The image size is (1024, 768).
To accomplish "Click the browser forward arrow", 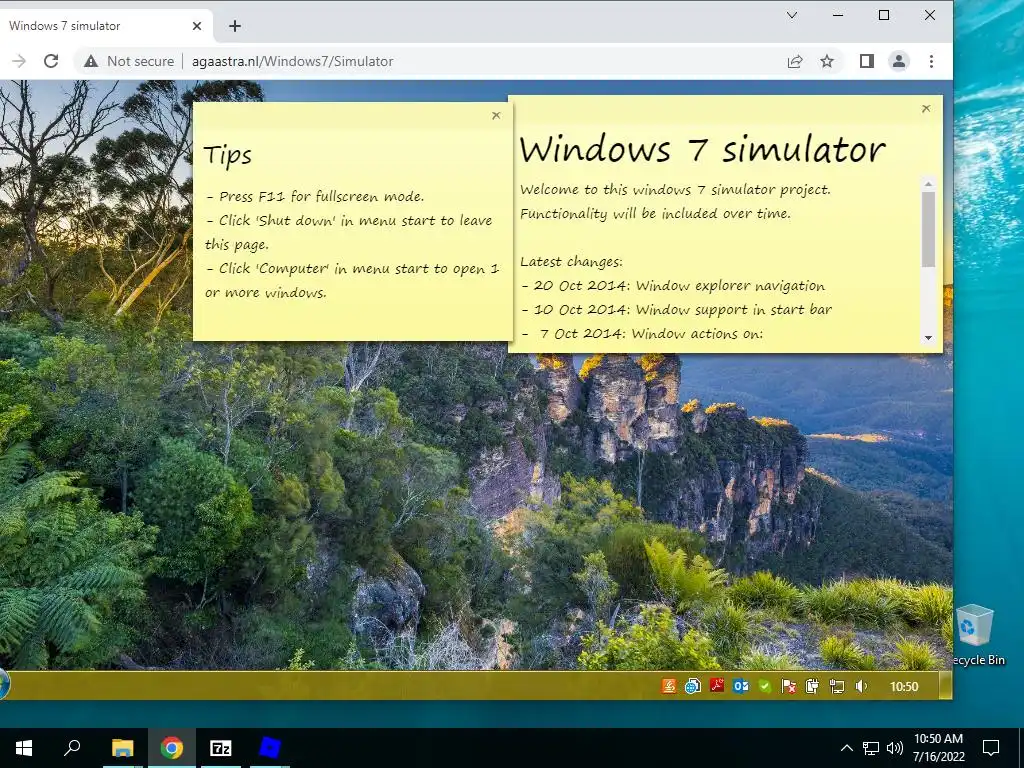I will (19, 61).
